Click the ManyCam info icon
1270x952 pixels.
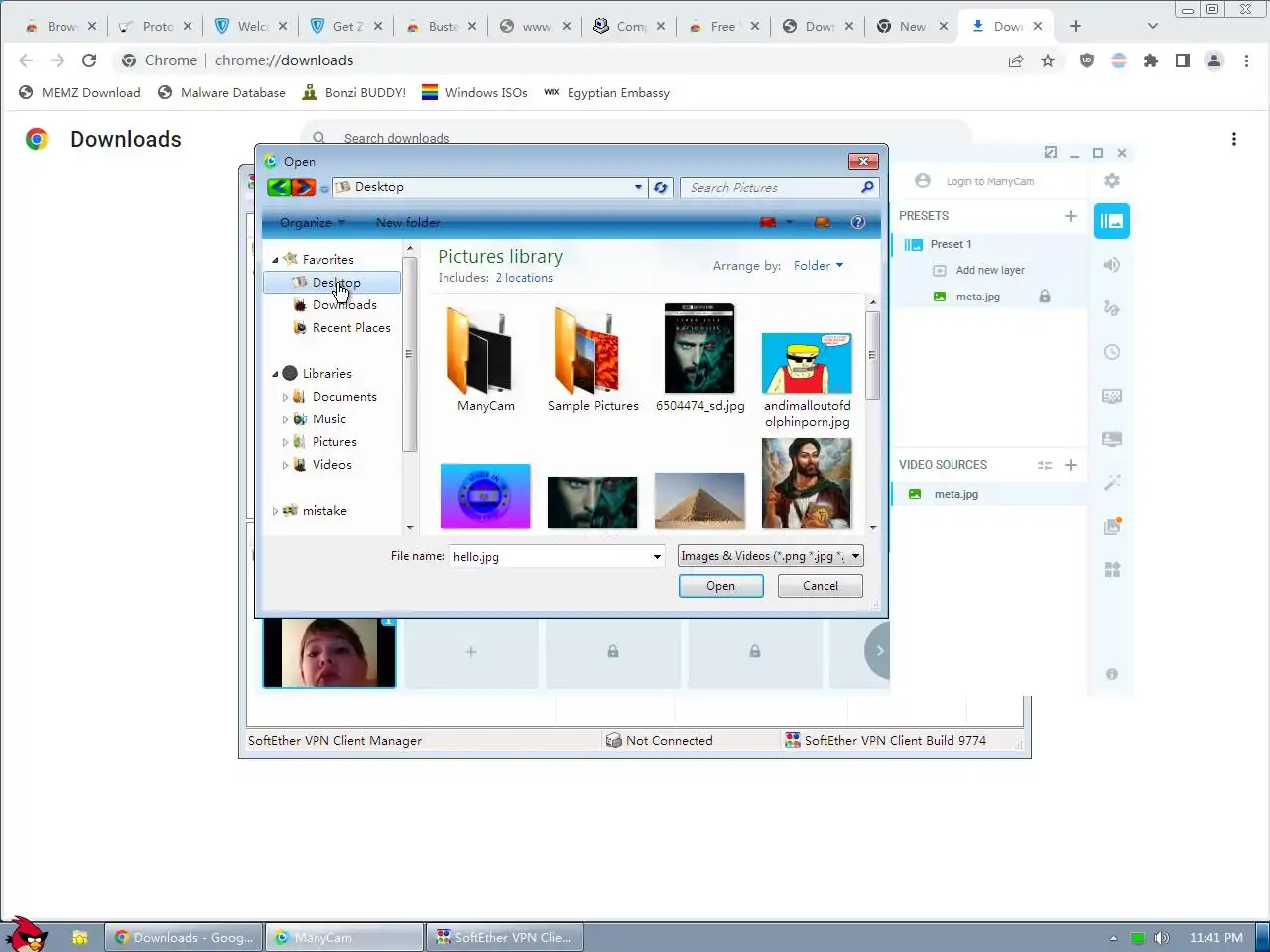pyautogui.click(x=1112, y=674)
